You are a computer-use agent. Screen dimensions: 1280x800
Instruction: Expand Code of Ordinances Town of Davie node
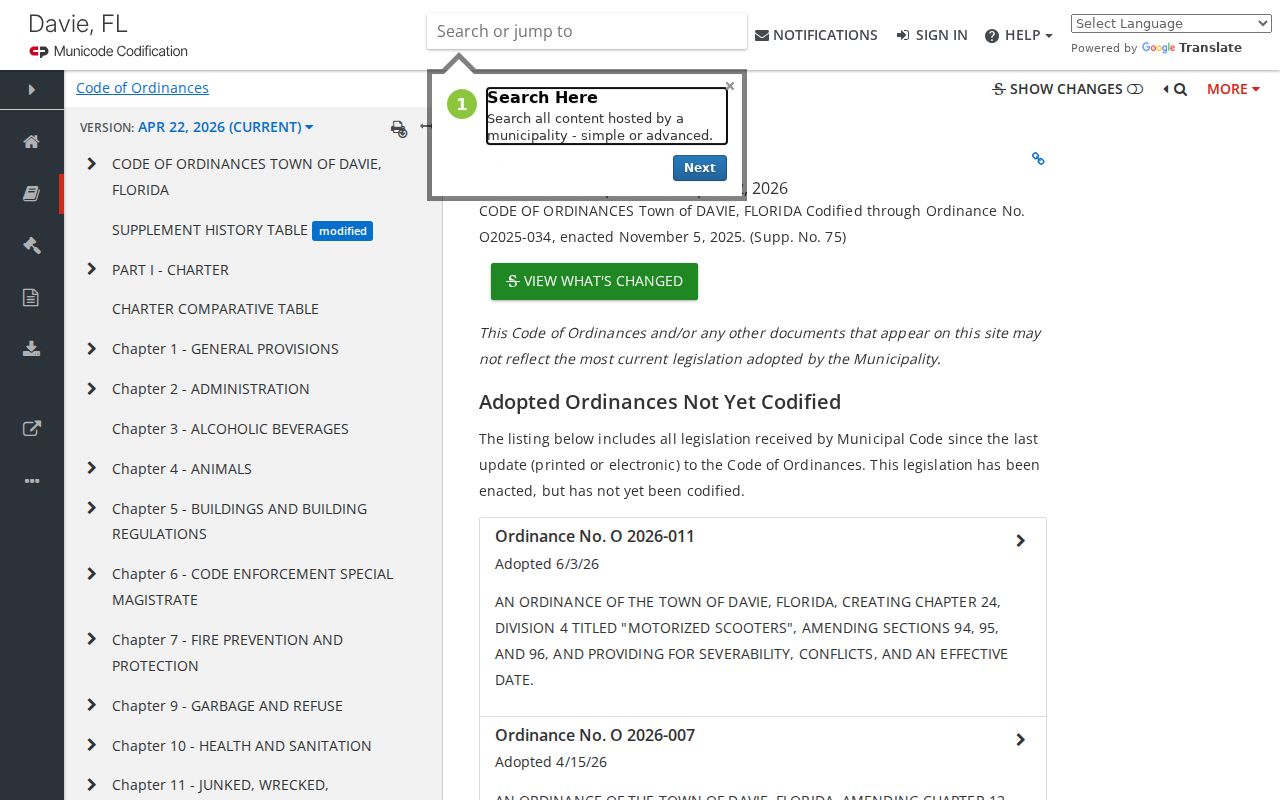point(92,164)
